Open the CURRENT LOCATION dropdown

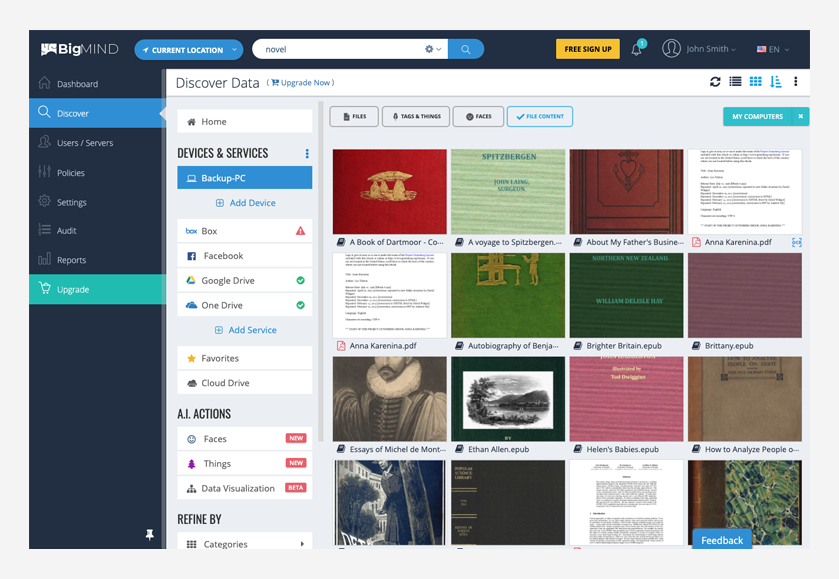(x=188, y=48)
